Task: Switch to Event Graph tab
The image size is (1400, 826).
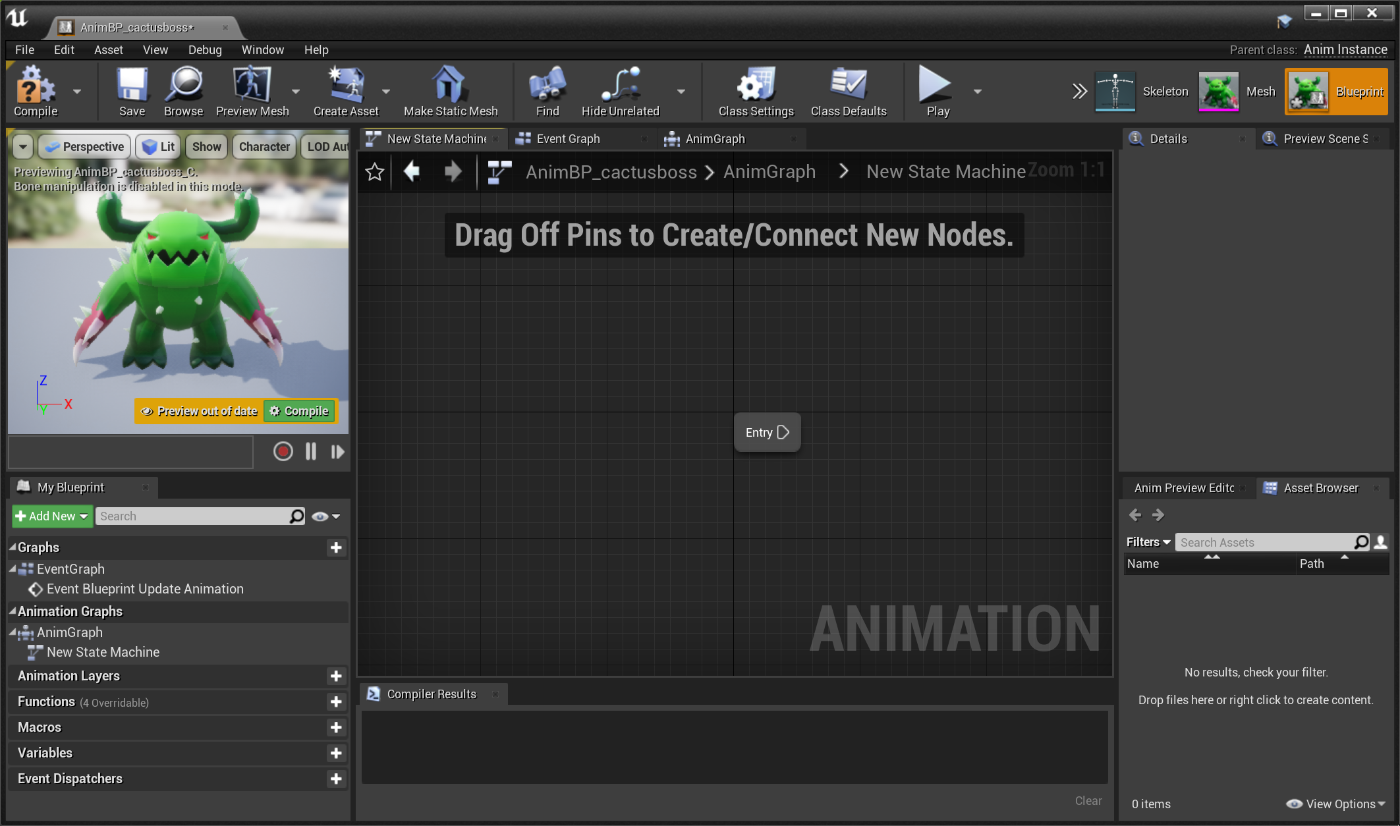Action: point(568,139)
